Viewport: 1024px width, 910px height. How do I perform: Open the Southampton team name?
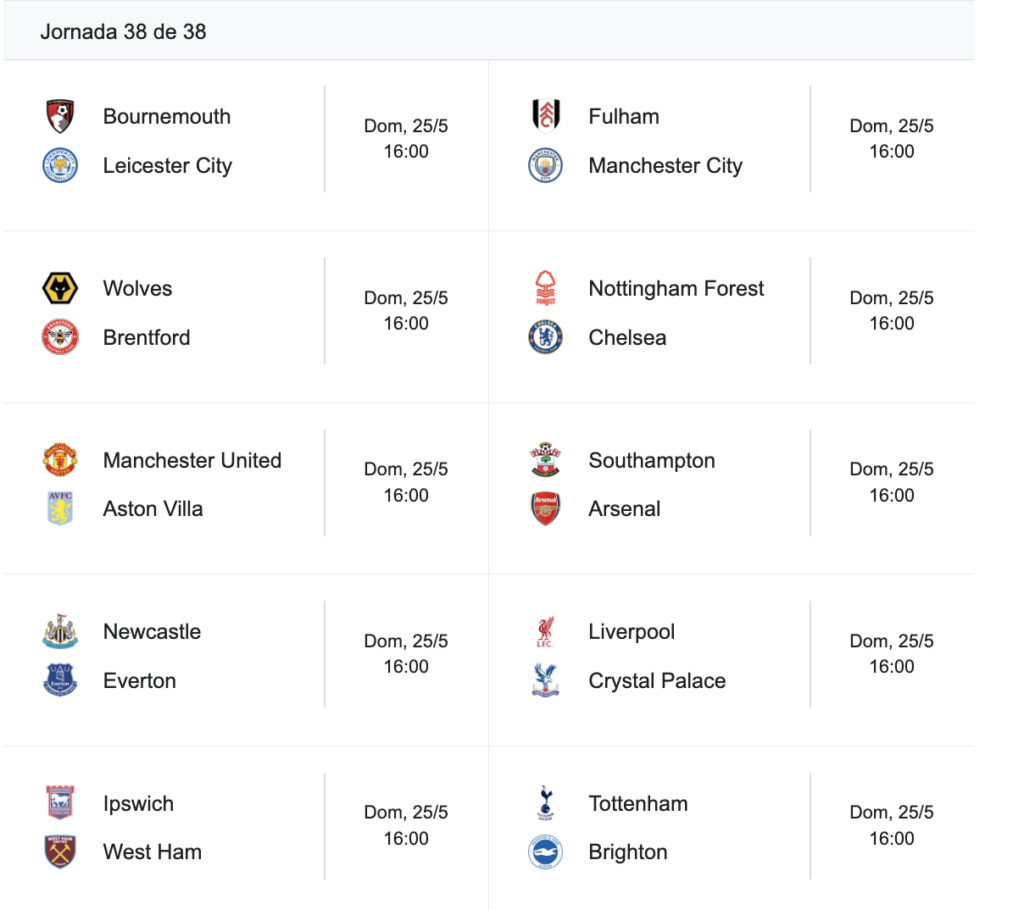point(652,461)
